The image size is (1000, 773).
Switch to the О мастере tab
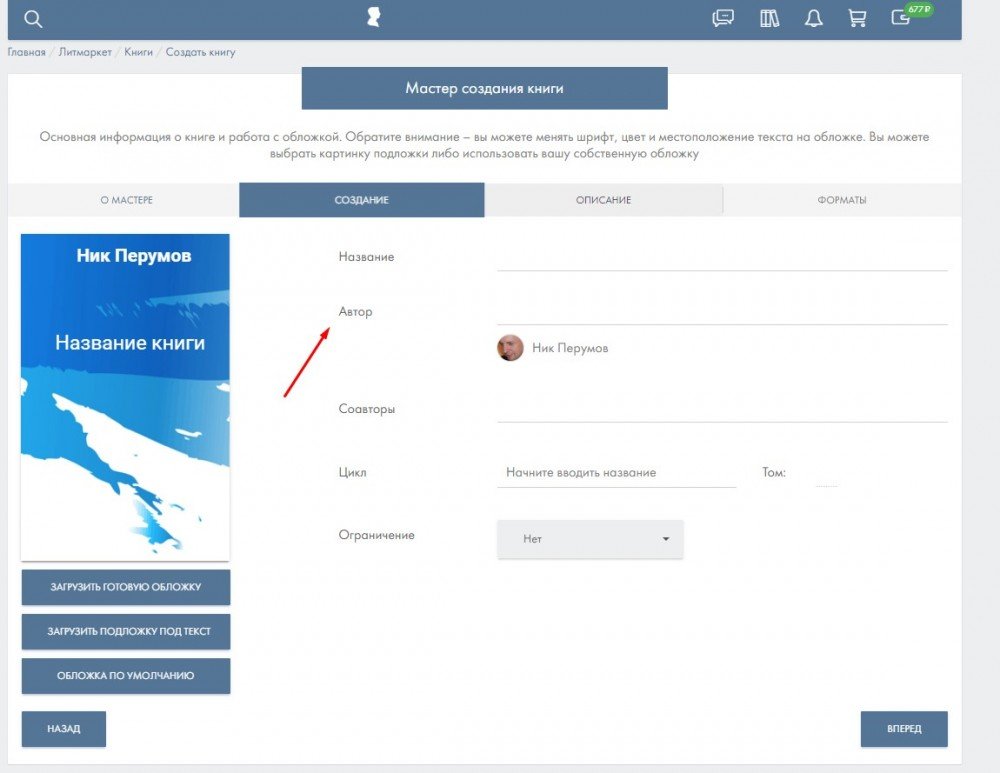click(x=126, y=200)
